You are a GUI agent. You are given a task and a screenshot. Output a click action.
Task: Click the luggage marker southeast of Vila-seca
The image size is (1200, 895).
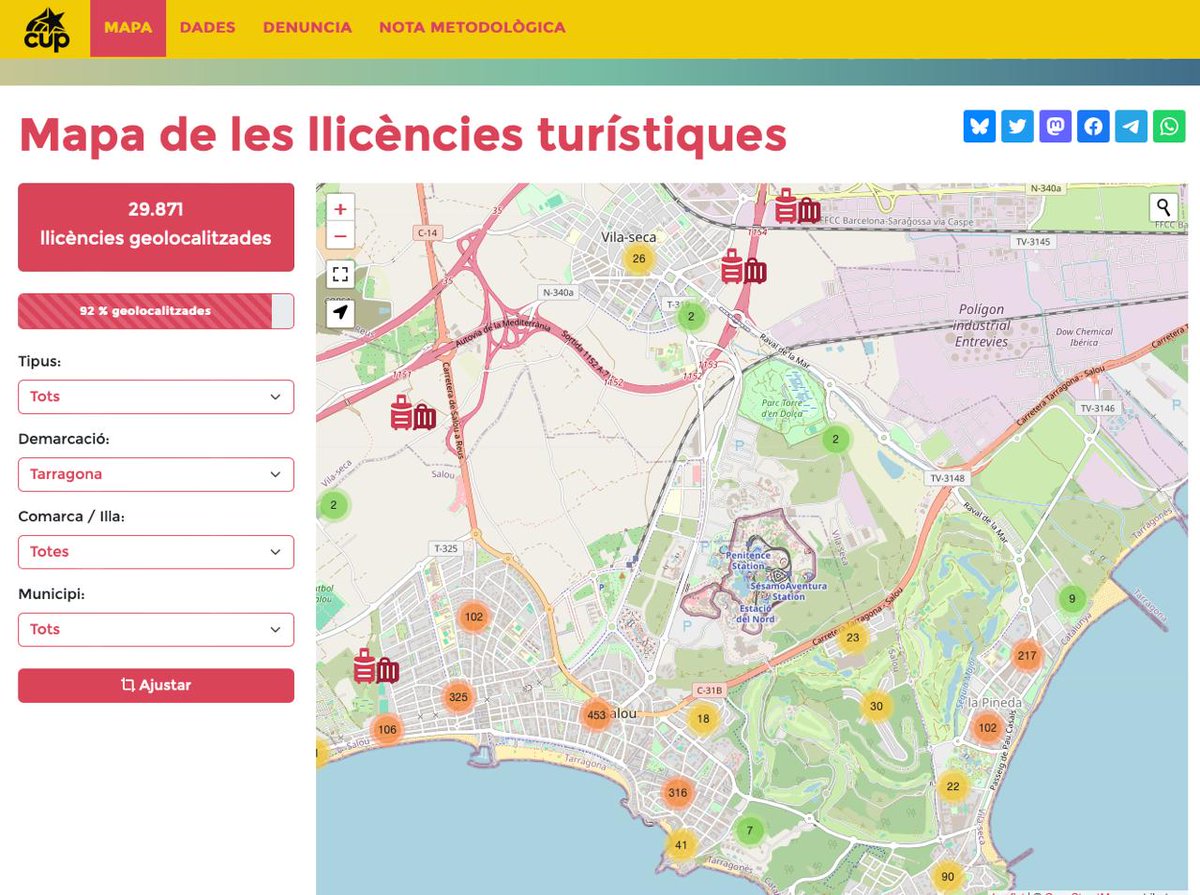point(744,266)
